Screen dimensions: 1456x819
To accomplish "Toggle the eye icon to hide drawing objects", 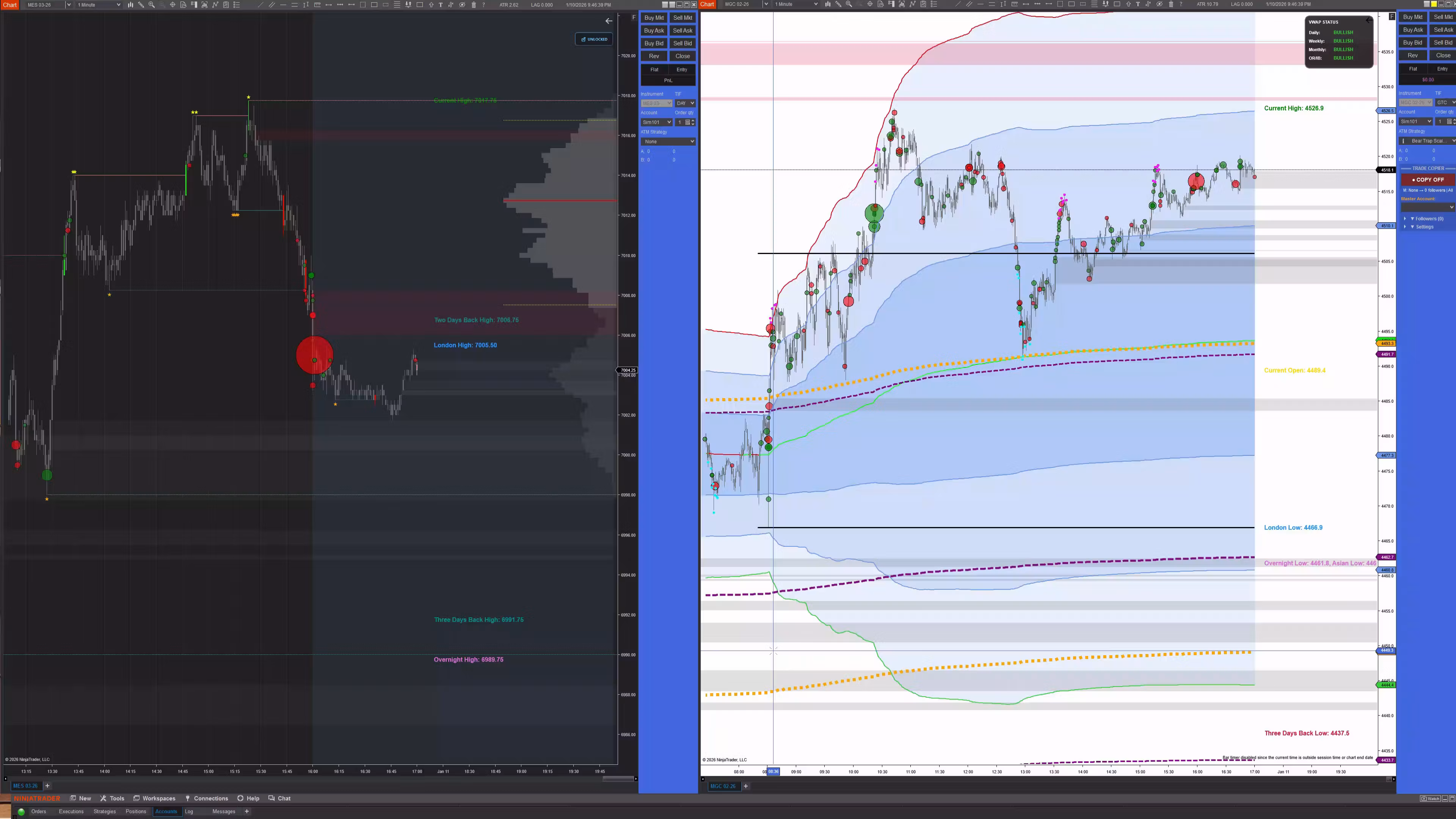I will click(x=462, y=4).
